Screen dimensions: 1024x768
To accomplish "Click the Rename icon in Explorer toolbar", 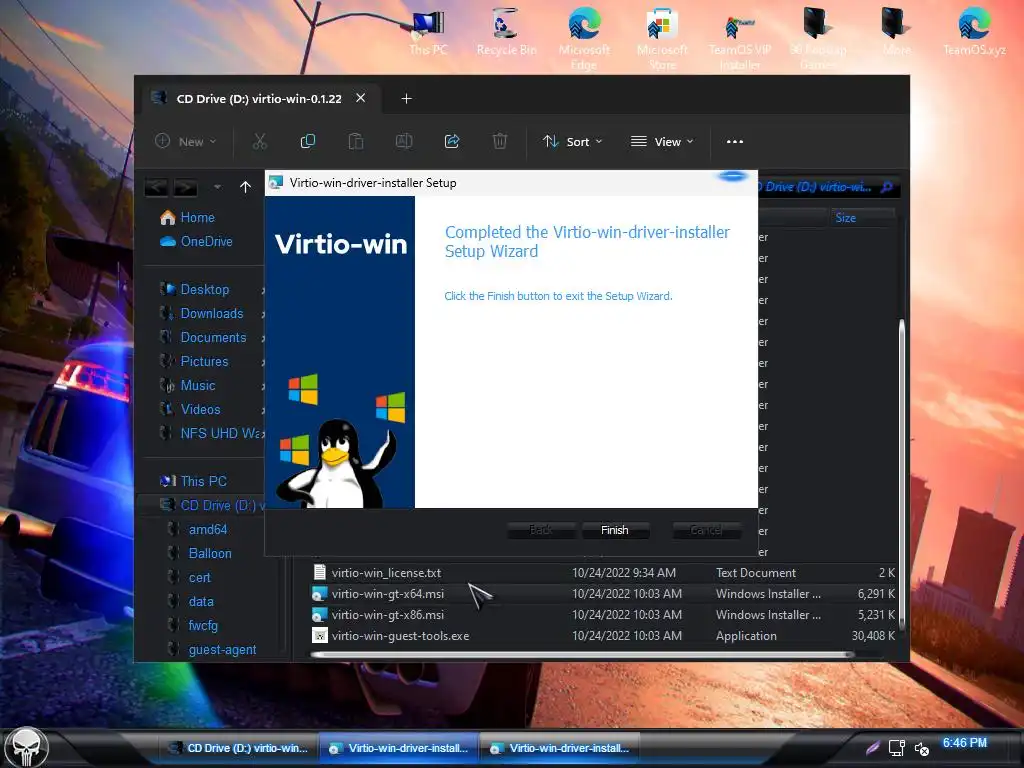I will [x=404, y=141].
